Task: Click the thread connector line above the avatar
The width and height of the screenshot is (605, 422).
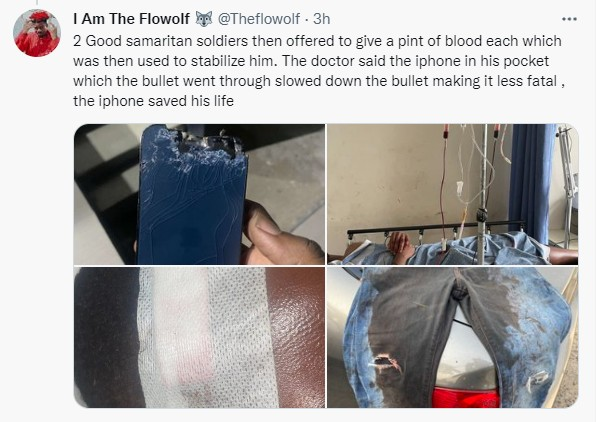Action: (x=37, y=3)
